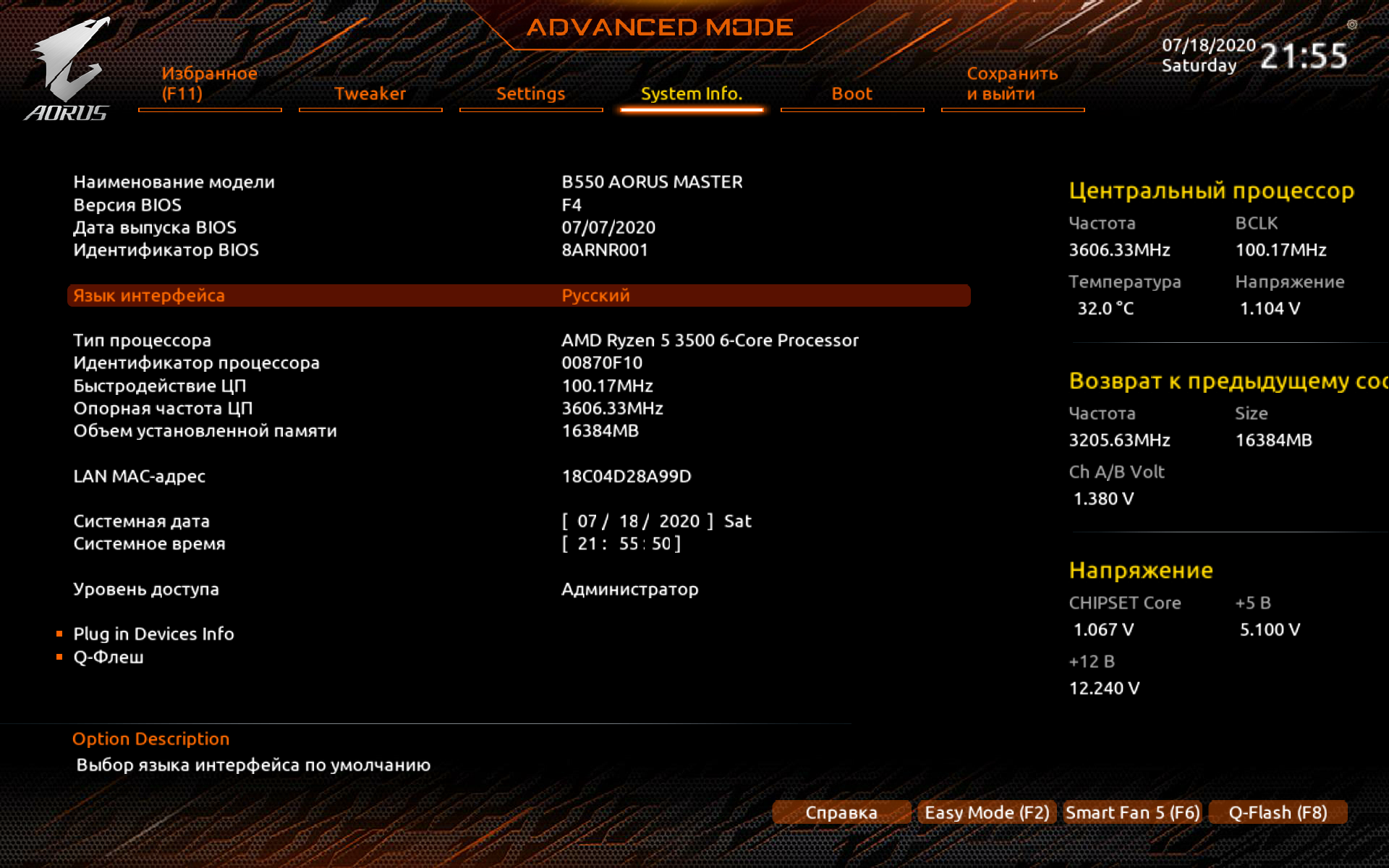
Task: Expand the Plug in Devices Info submenu
Action: (153, 634)
